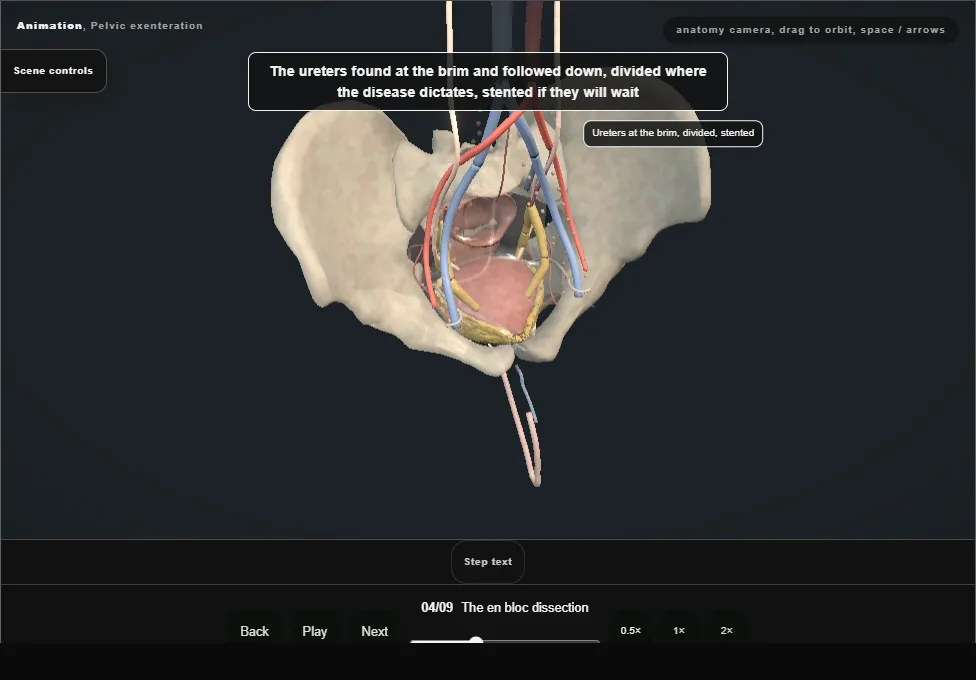Image resolution: width=976 pixels, height=680 pixels.
Task: Open the Scene controls panel
Action: [54, 71]
